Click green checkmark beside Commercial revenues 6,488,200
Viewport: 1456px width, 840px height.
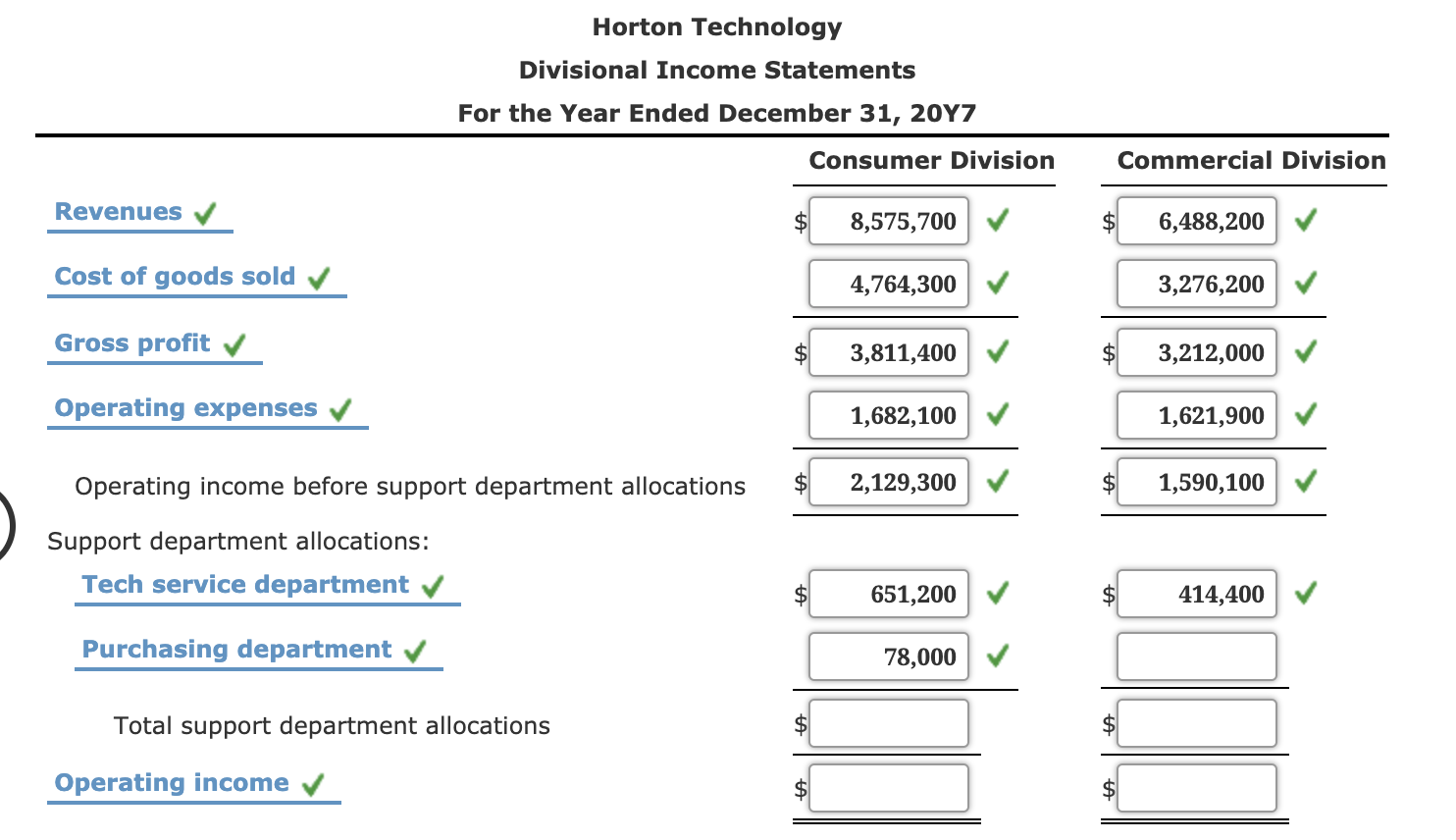(1305, 220)
